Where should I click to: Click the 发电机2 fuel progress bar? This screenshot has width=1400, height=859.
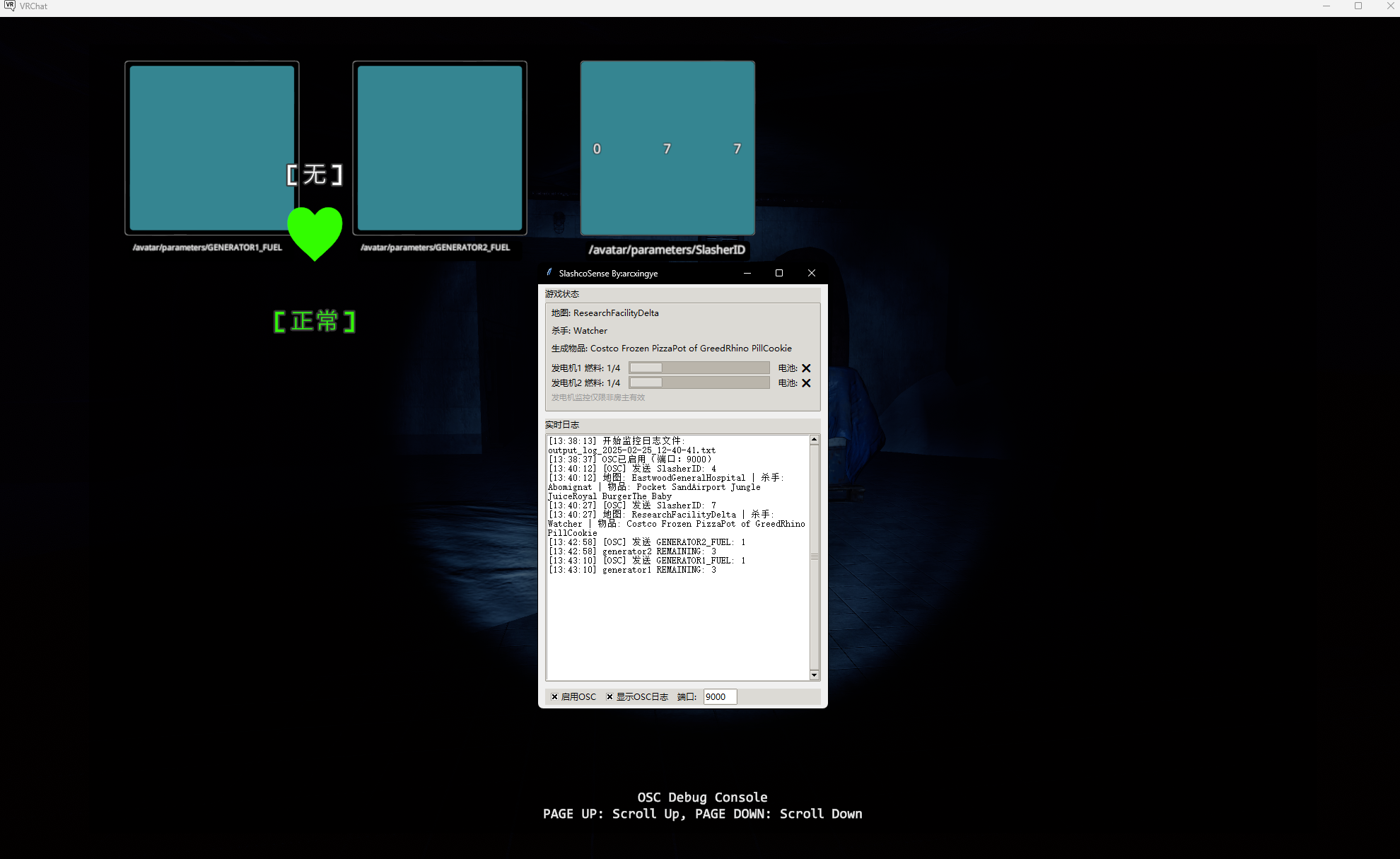click(x=699, y=382)
